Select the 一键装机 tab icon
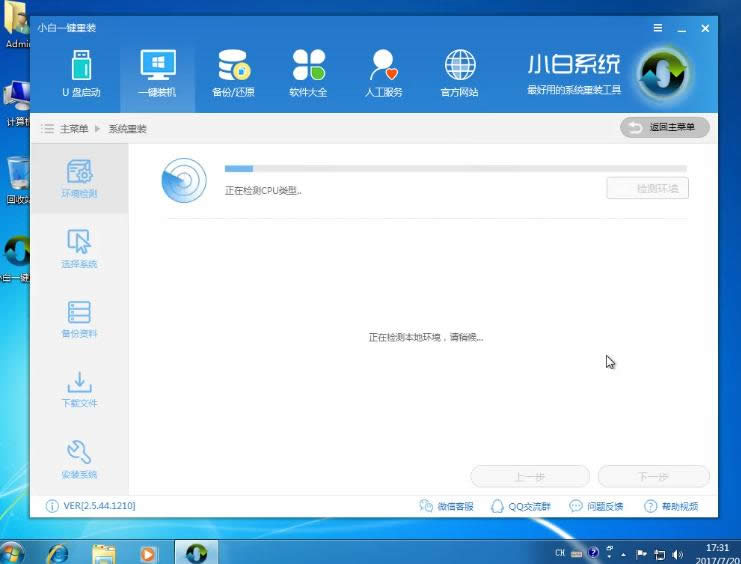This screenshot has height=564, width=741. click(157, 73)
